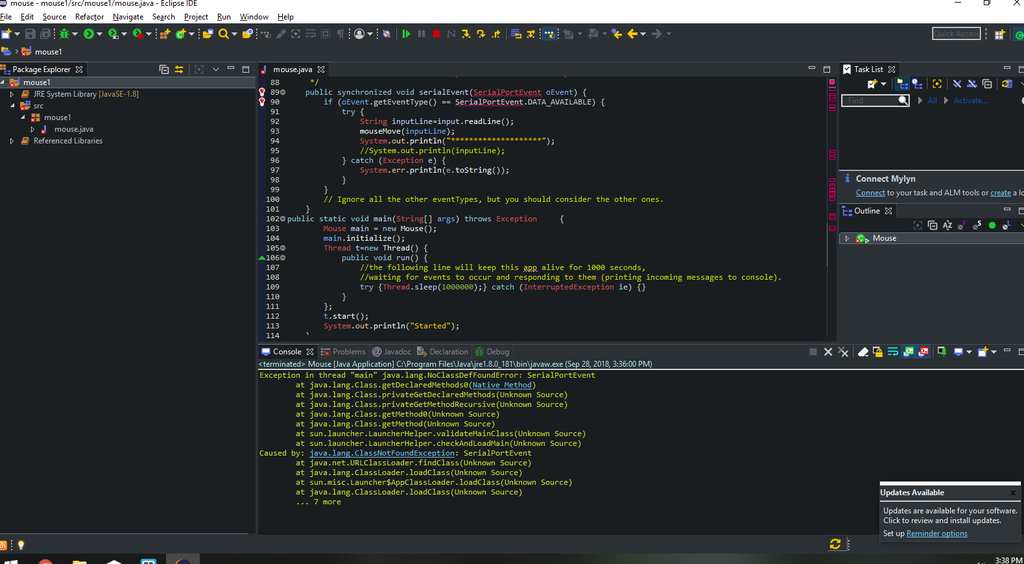Expand the Mouse class in Outline
Viewport: 1024px width, 564px height.
point(847,238)
